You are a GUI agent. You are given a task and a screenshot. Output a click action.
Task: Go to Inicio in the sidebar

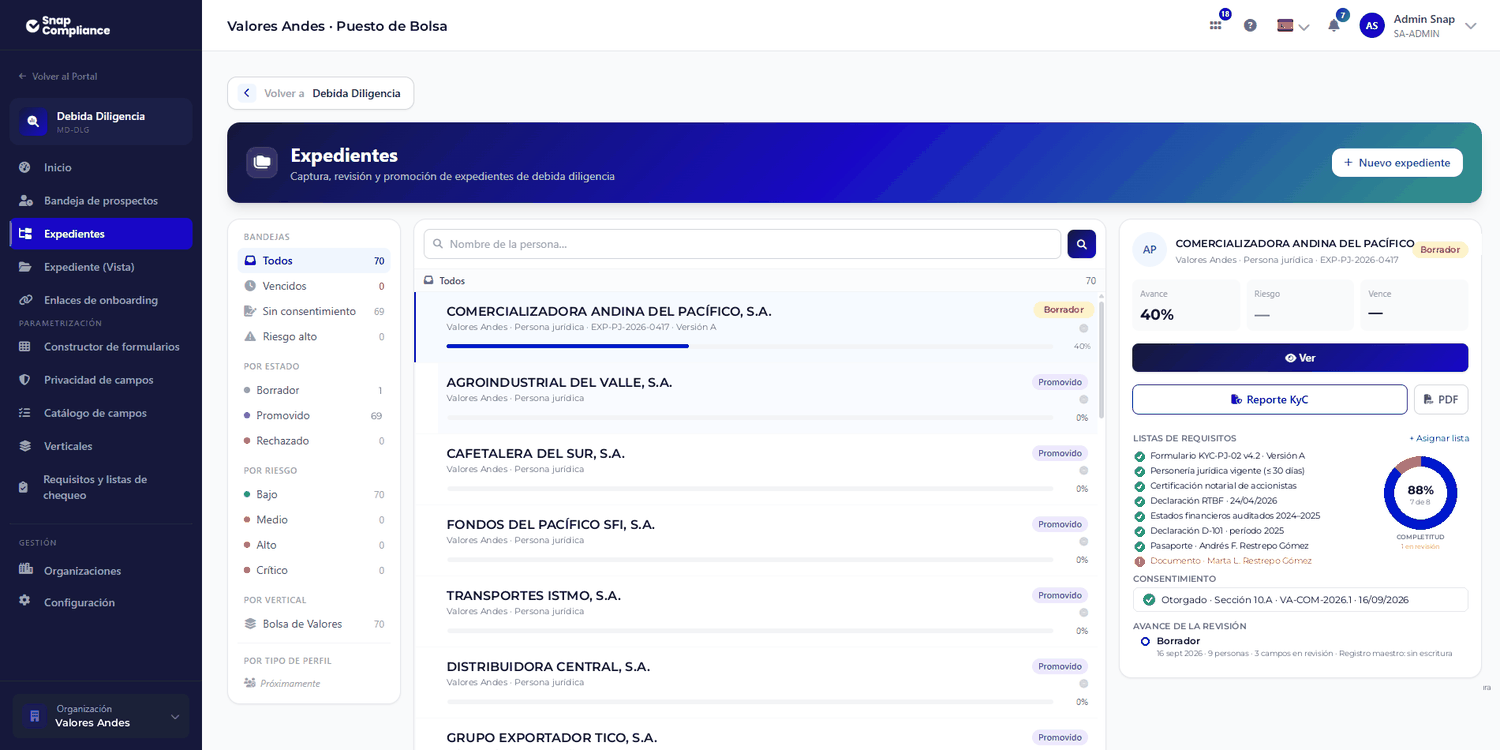point(101,168)
